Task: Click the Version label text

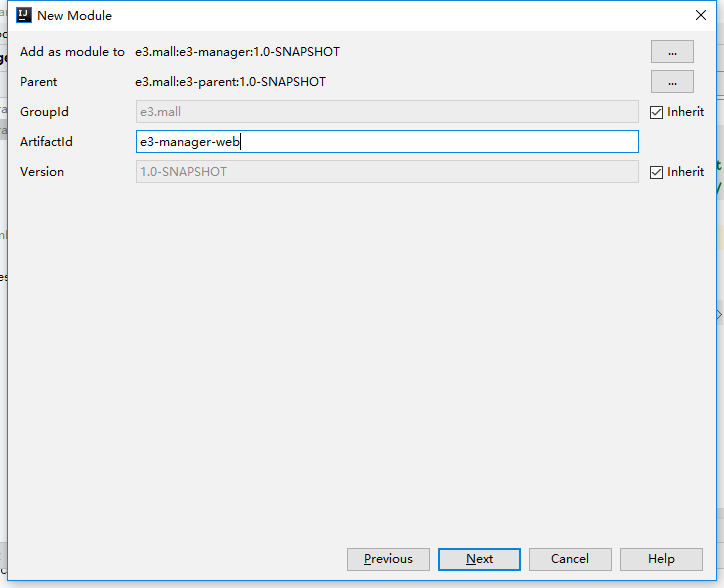Action: tap(42, 172)
